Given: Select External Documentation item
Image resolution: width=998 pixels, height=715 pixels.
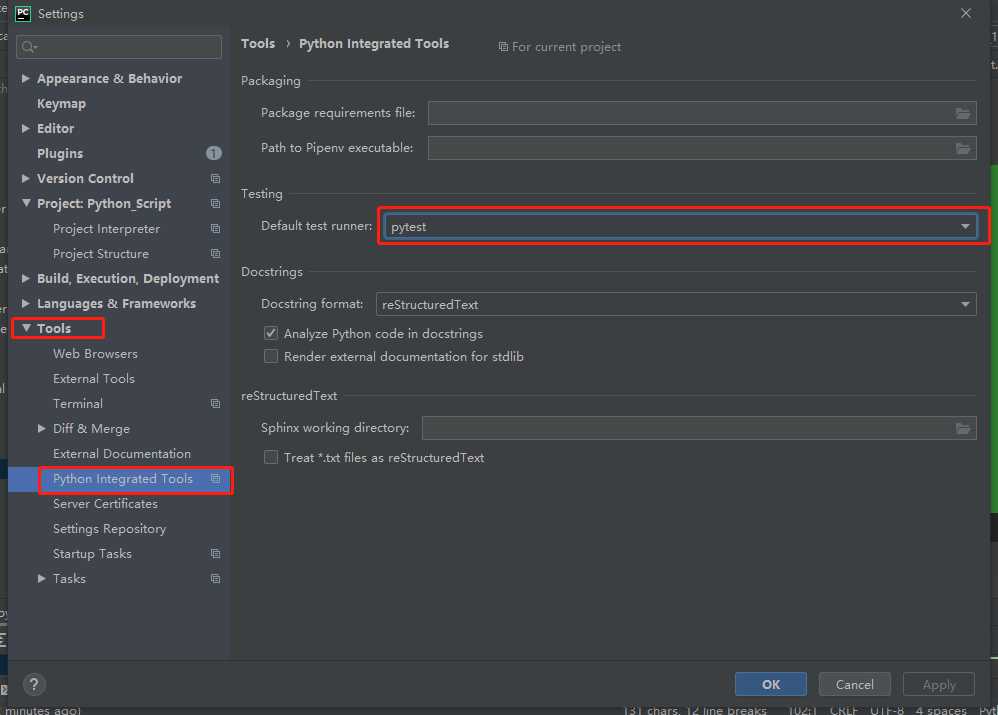Looking at the screenshot, I should pyautogui.click(x=122, y=454).
